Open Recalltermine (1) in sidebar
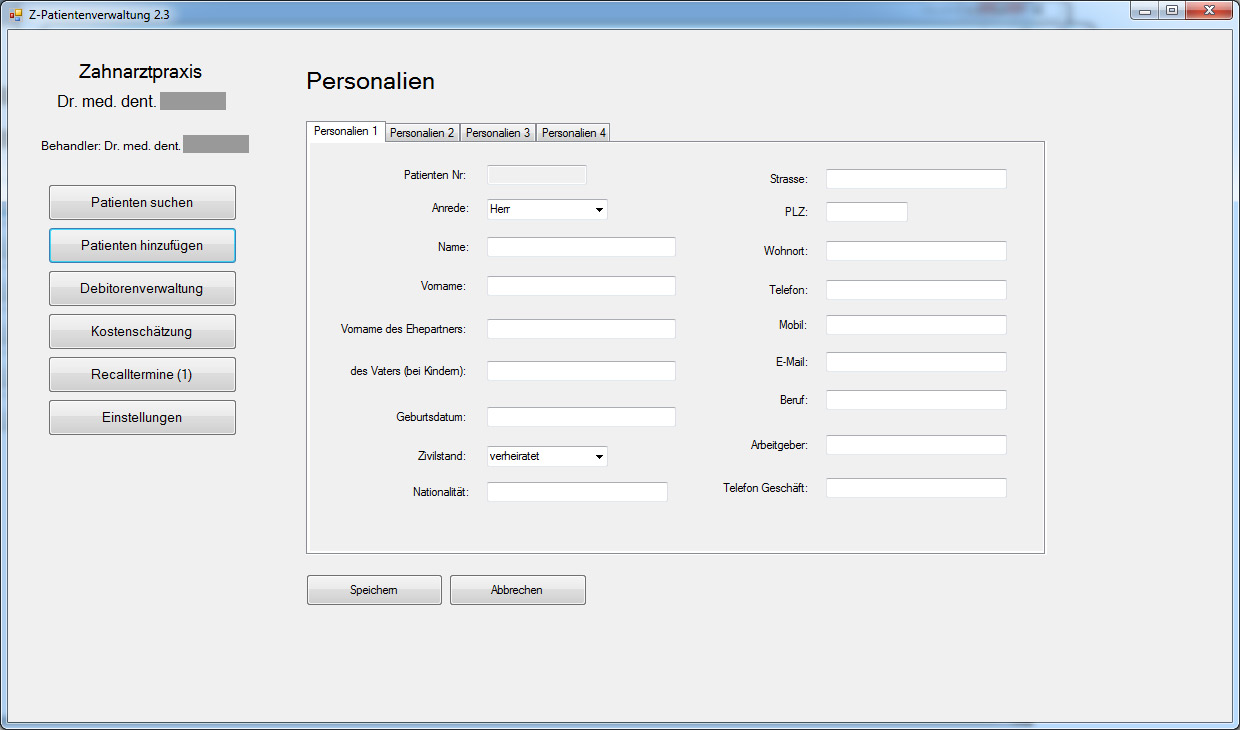Image resolution: width=1240 pixels, height=730 pixels. [142, 375]
